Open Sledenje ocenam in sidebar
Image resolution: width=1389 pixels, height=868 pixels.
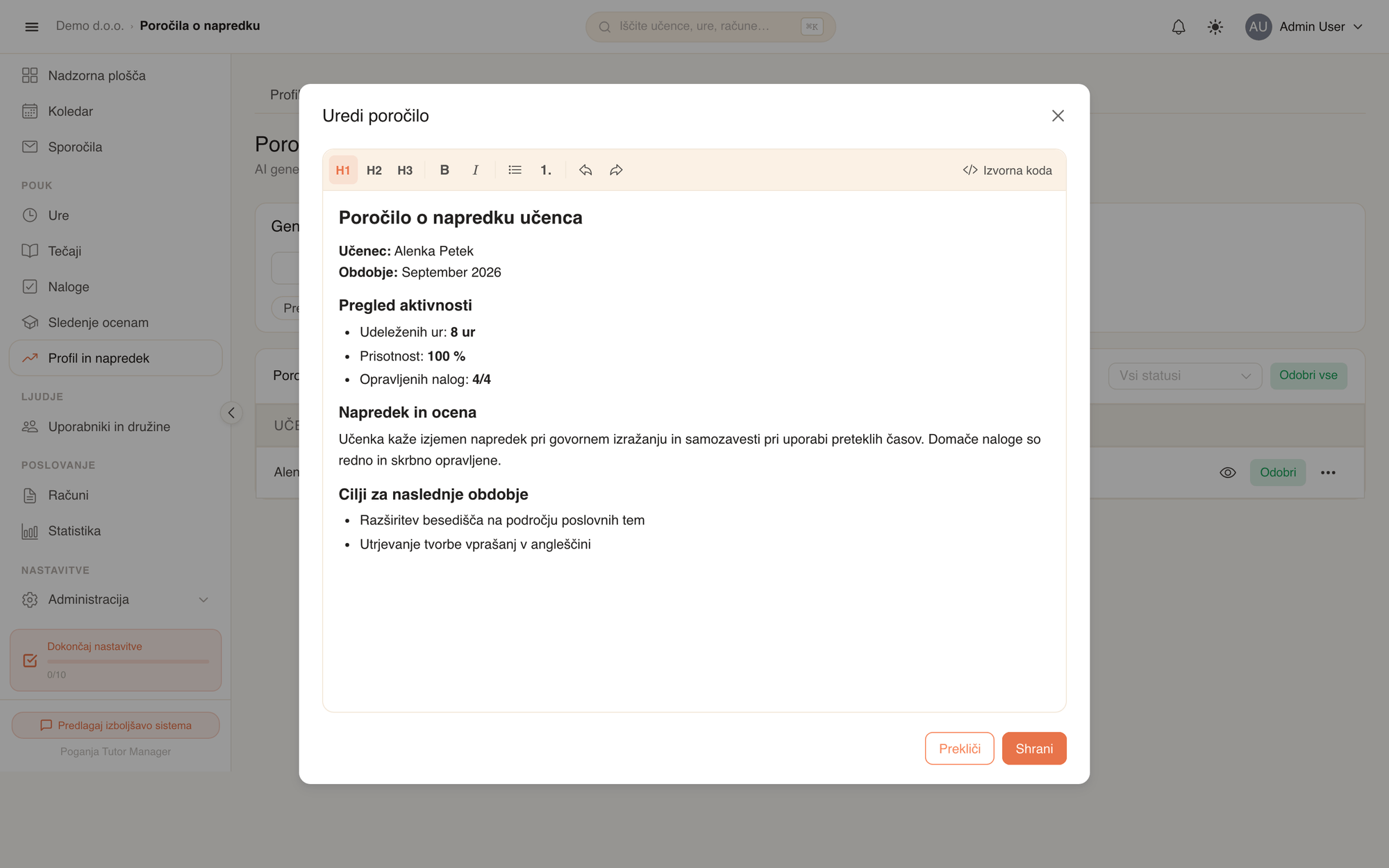(115, 323)
